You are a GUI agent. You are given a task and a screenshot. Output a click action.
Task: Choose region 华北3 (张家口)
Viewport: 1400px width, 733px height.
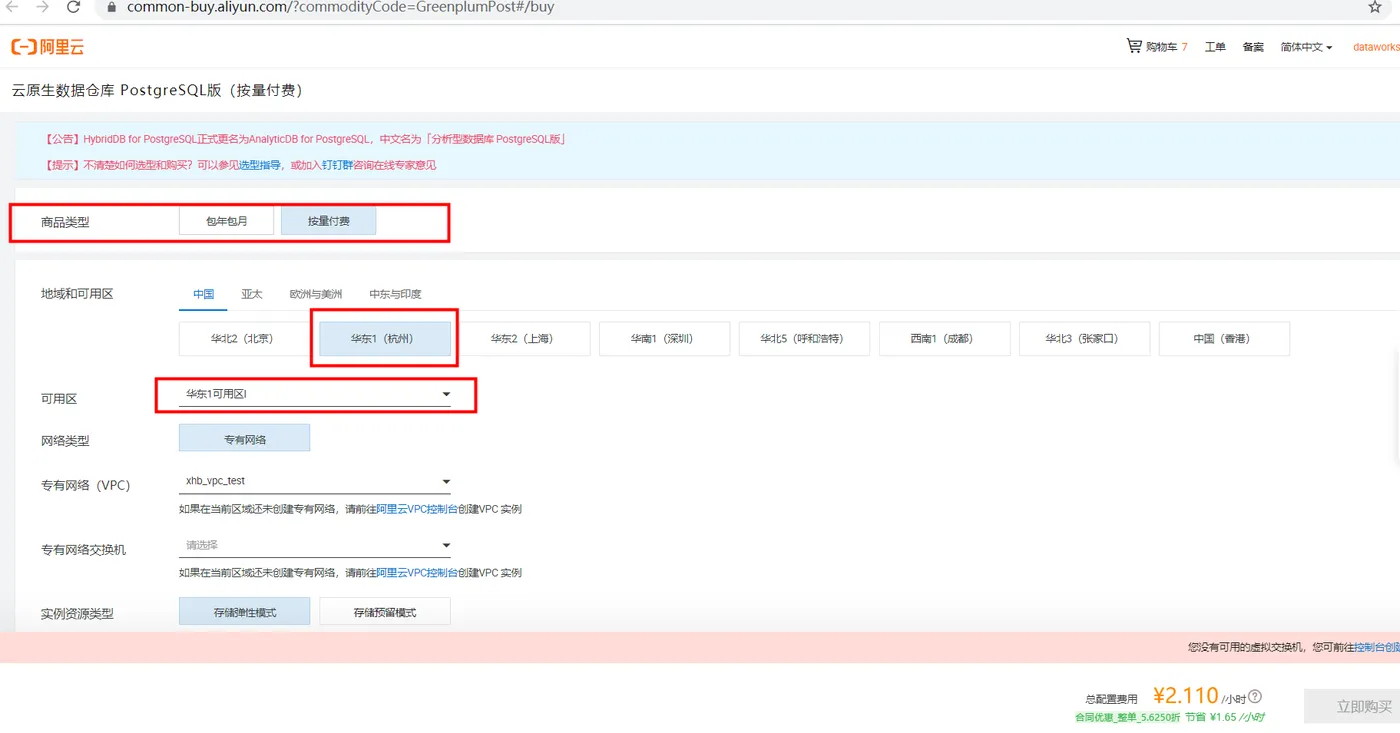[1084, 339]
